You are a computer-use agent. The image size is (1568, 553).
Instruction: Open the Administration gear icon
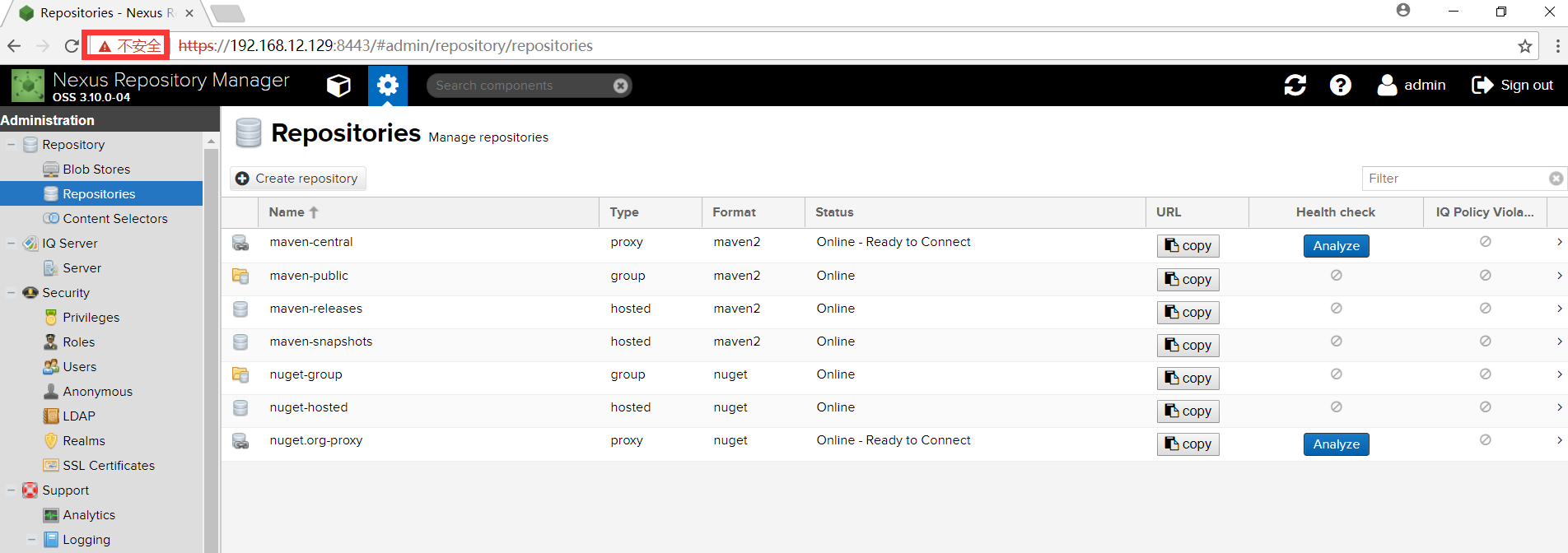point(388,86)
